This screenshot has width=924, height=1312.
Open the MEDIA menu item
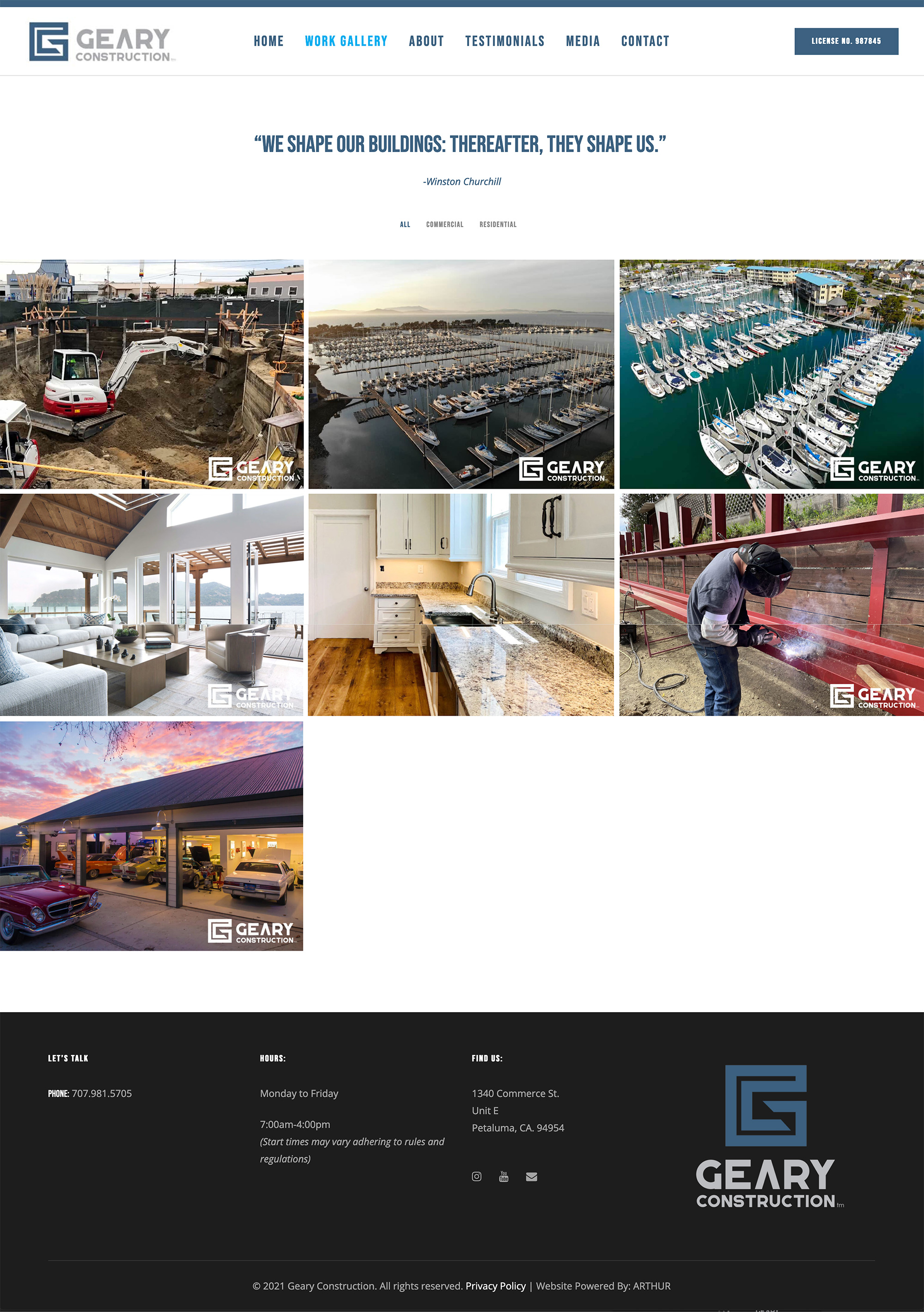[583, 41]
